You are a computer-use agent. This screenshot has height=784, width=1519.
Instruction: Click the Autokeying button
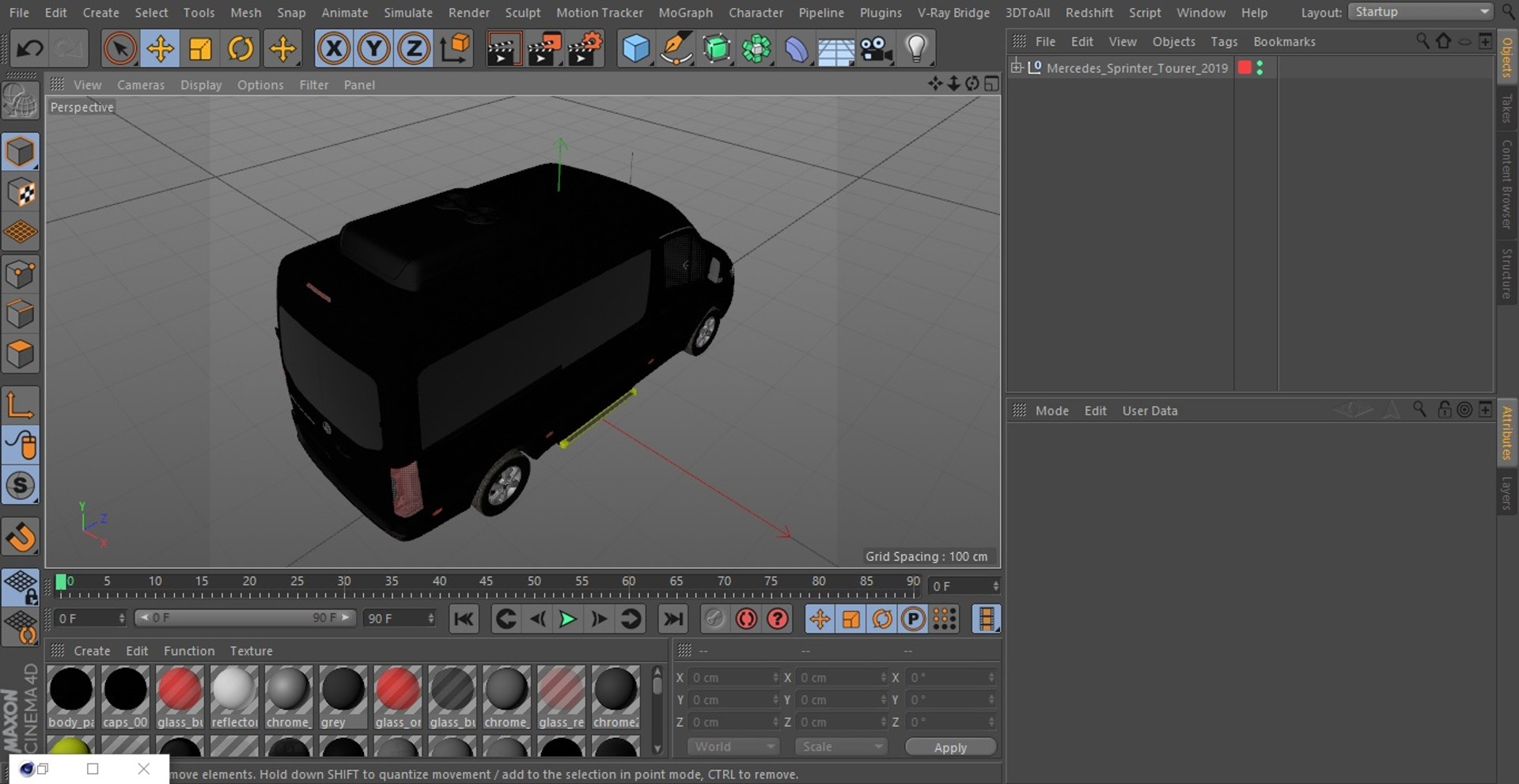[746, 619]
